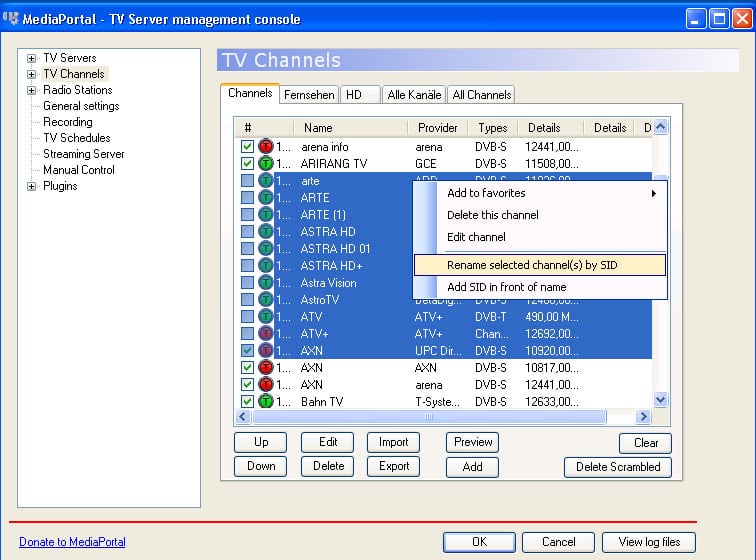The height and width of the screenshot is (560, 756).
Task: Click the channel icon beside ASTRA HD 01
Action: pos(265,248)
